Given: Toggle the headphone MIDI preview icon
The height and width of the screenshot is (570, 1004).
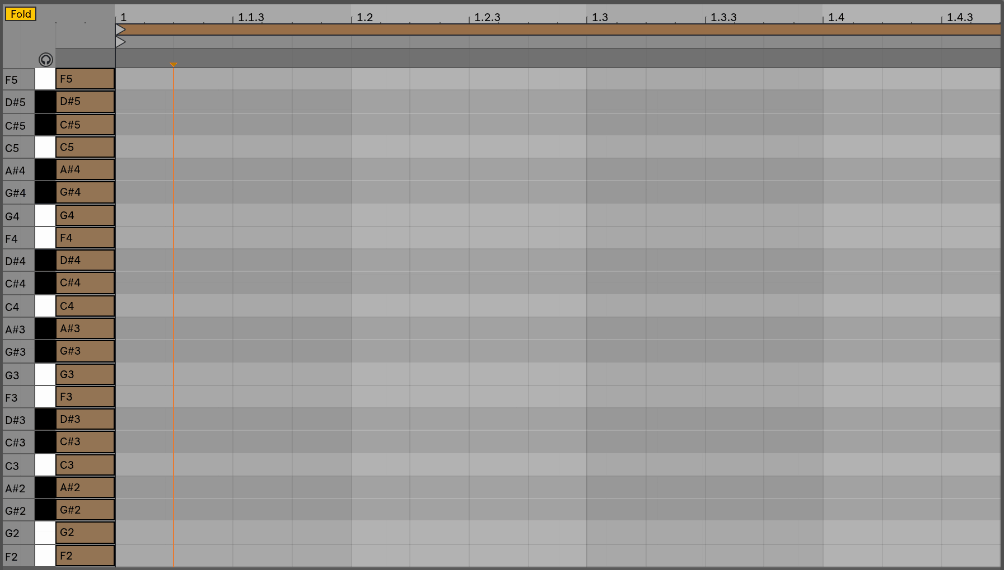Looking at the screenshot, I should pyautogui.click(x=45, y=60).
